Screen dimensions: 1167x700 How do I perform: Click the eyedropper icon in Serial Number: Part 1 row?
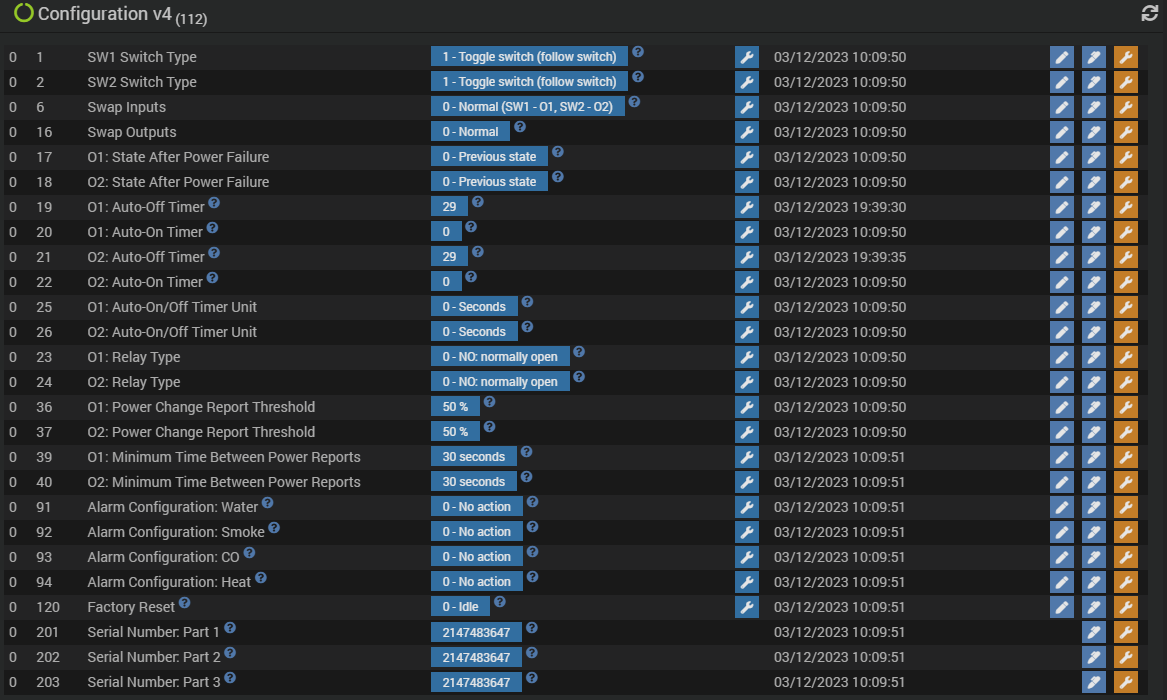[x=1093, y=632]
